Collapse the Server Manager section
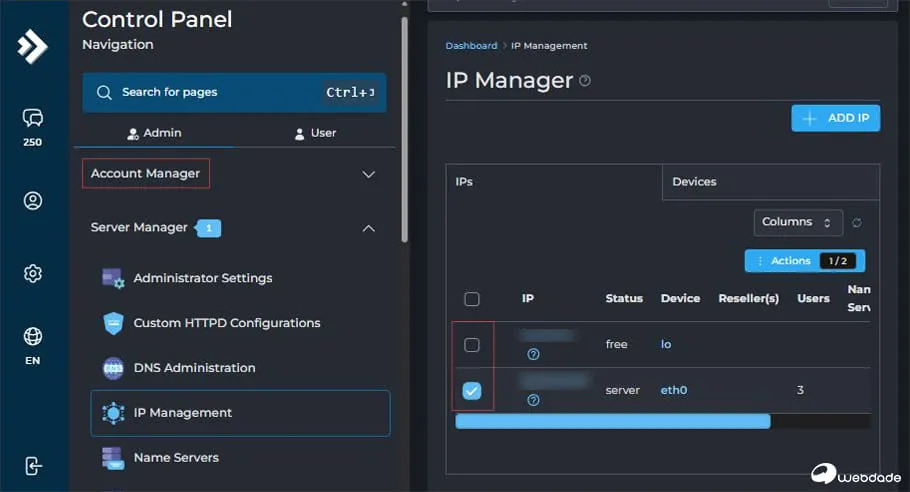 [x=368, y=228]
